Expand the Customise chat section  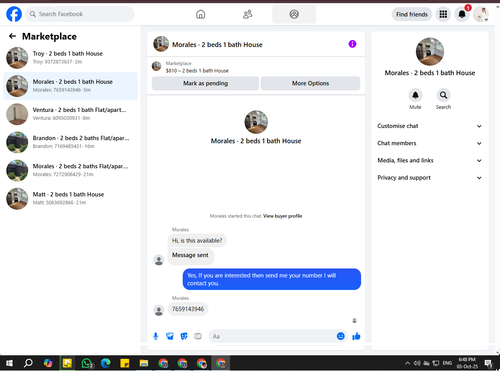[x=430, y=126]
